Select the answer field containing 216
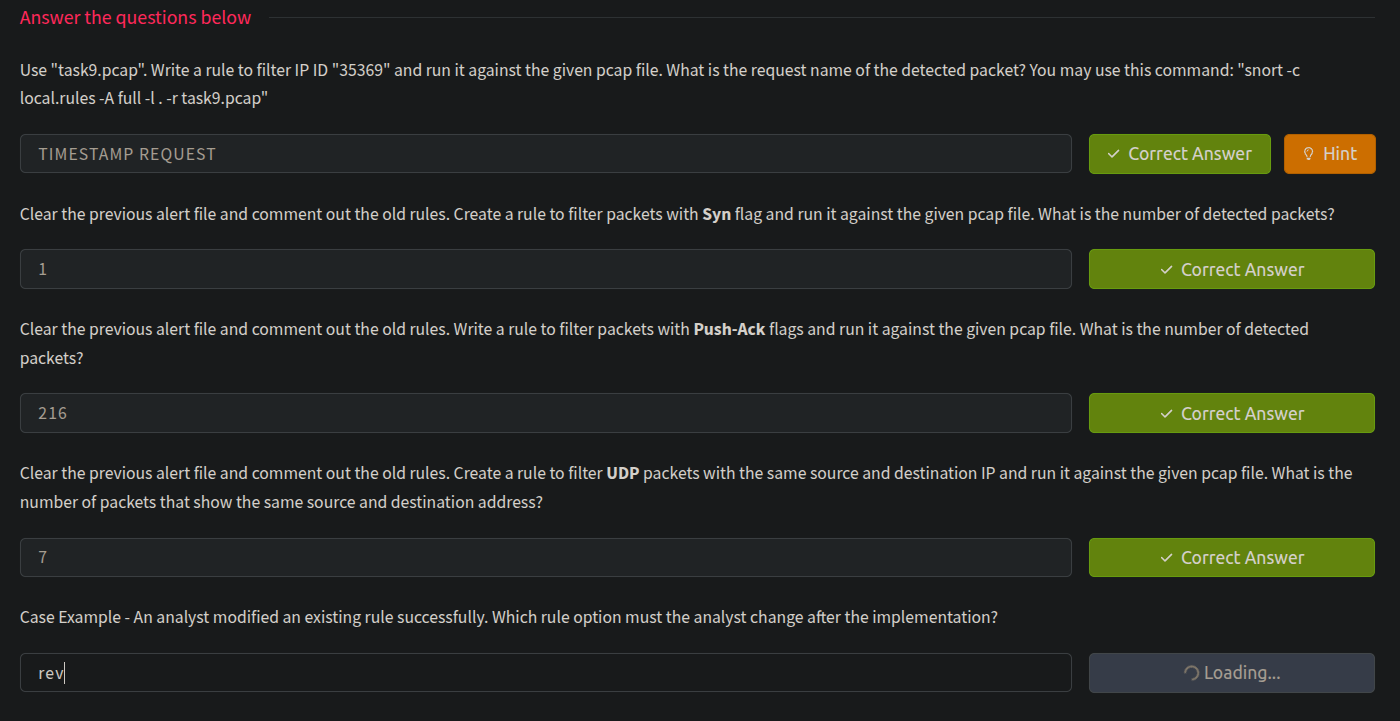Viewport: 1400px width, 721px height. pos(545,413)
